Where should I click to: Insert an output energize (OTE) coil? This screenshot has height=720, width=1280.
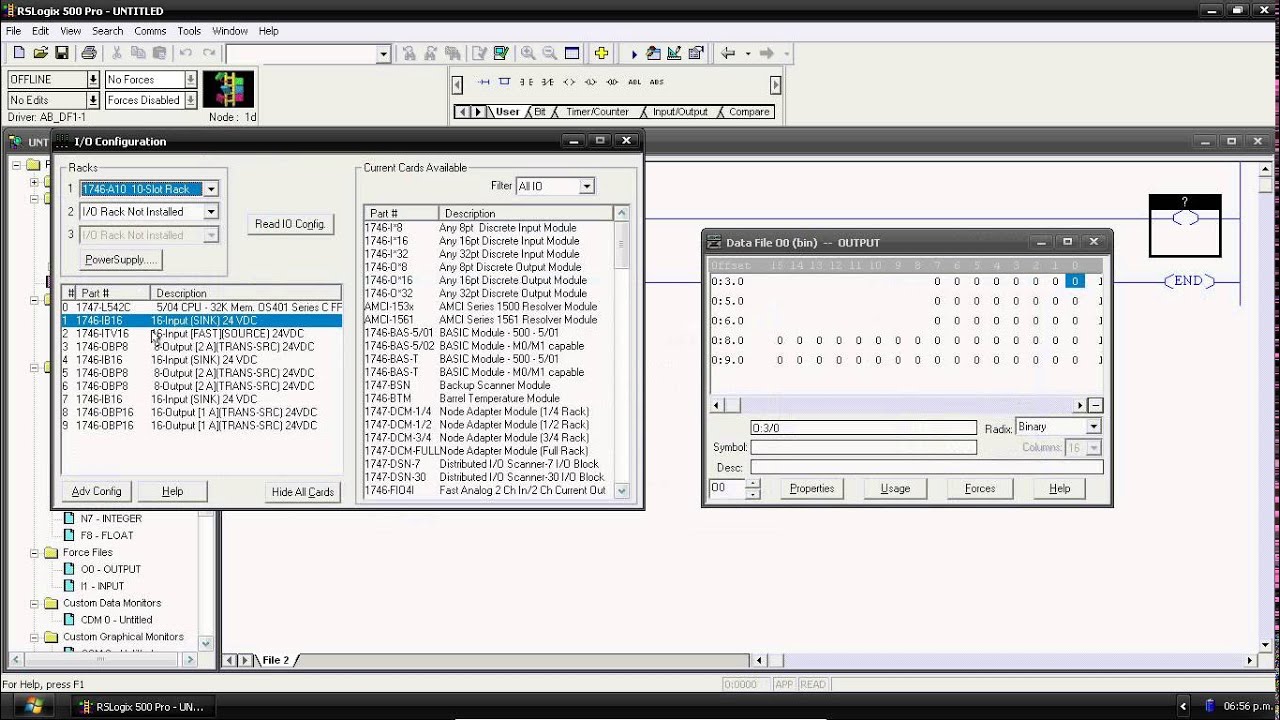(569, 82)
